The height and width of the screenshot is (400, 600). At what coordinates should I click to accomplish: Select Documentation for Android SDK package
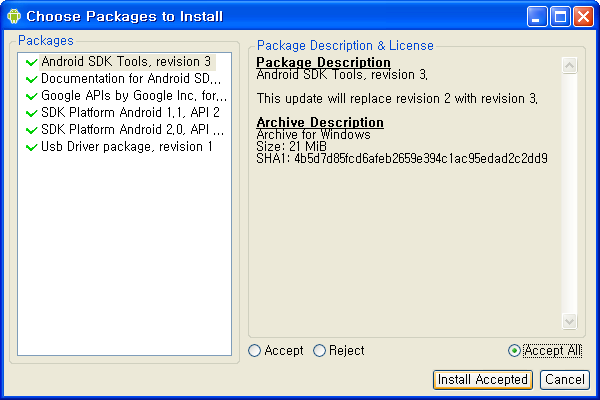click(x=131, y=79)
